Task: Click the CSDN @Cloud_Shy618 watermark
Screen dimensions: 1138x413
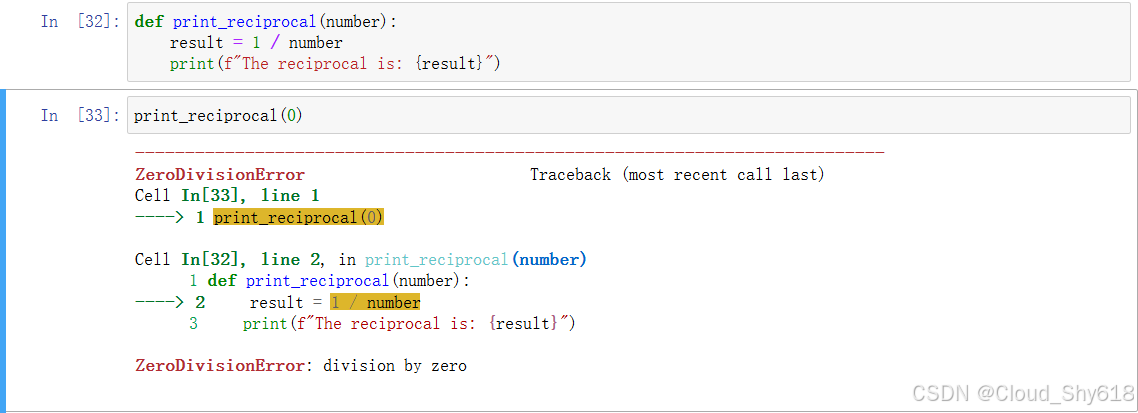Action: (1023, 393)
